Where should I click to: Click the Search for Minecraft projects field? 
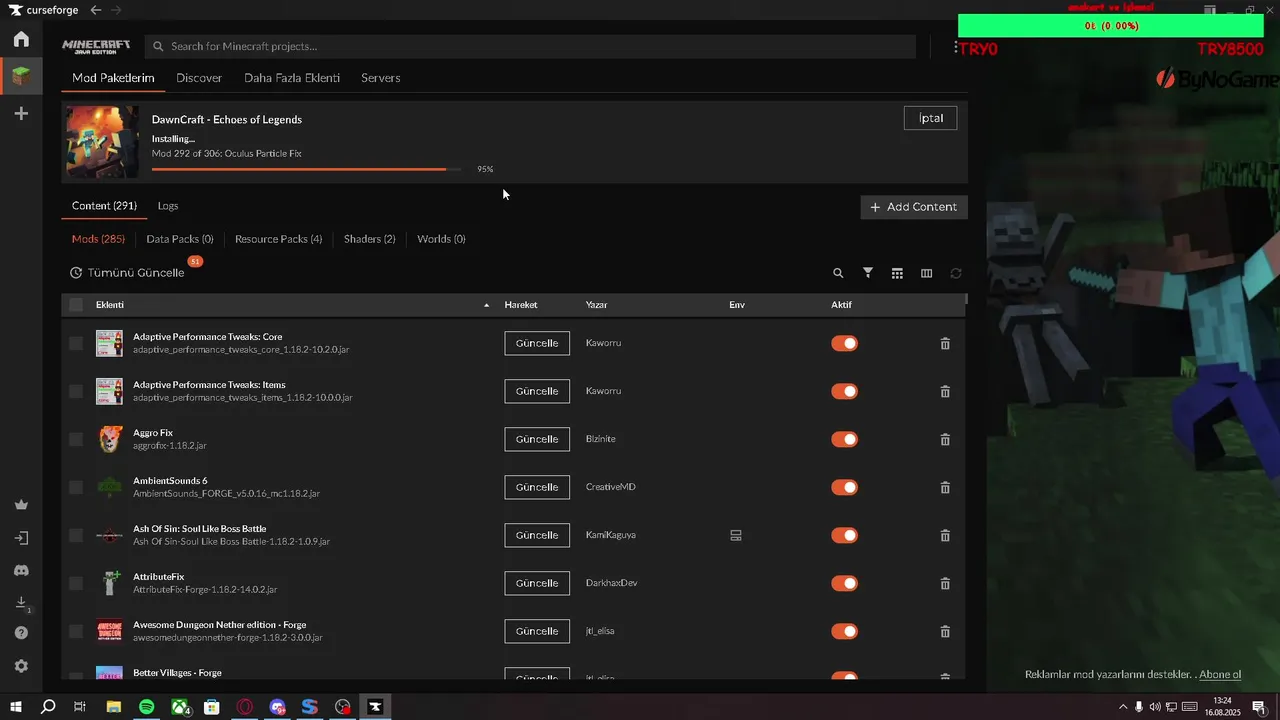click(x=530, y=46)
